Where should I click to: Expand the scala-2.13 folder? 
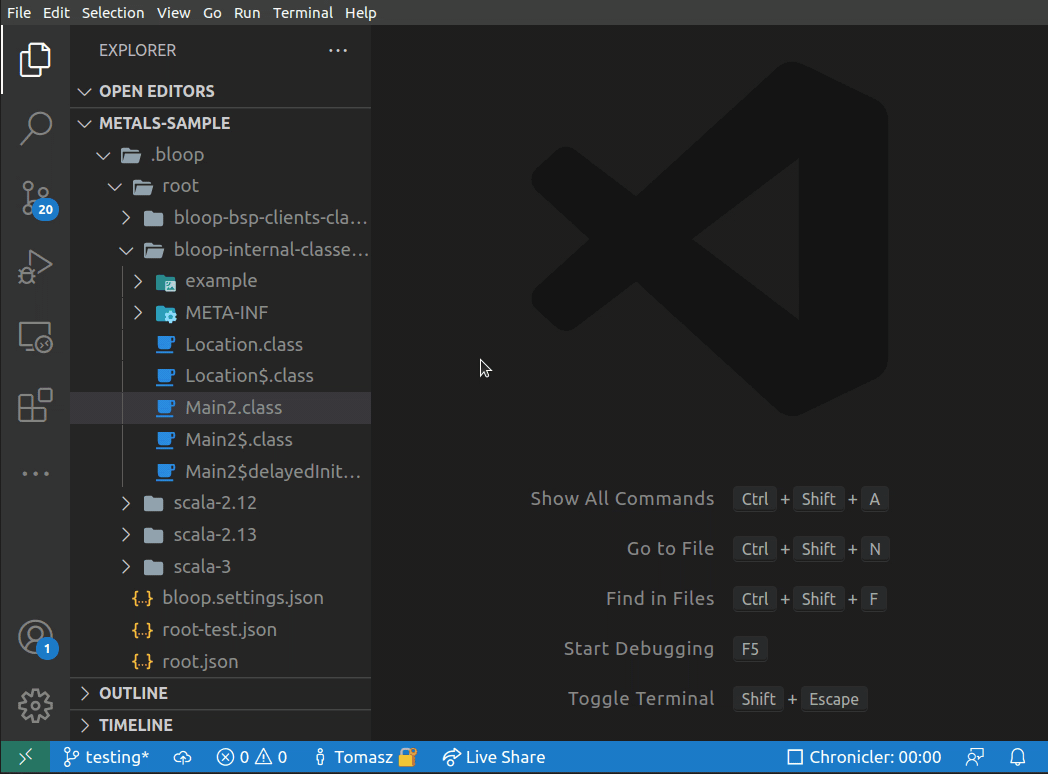[221, 535]
